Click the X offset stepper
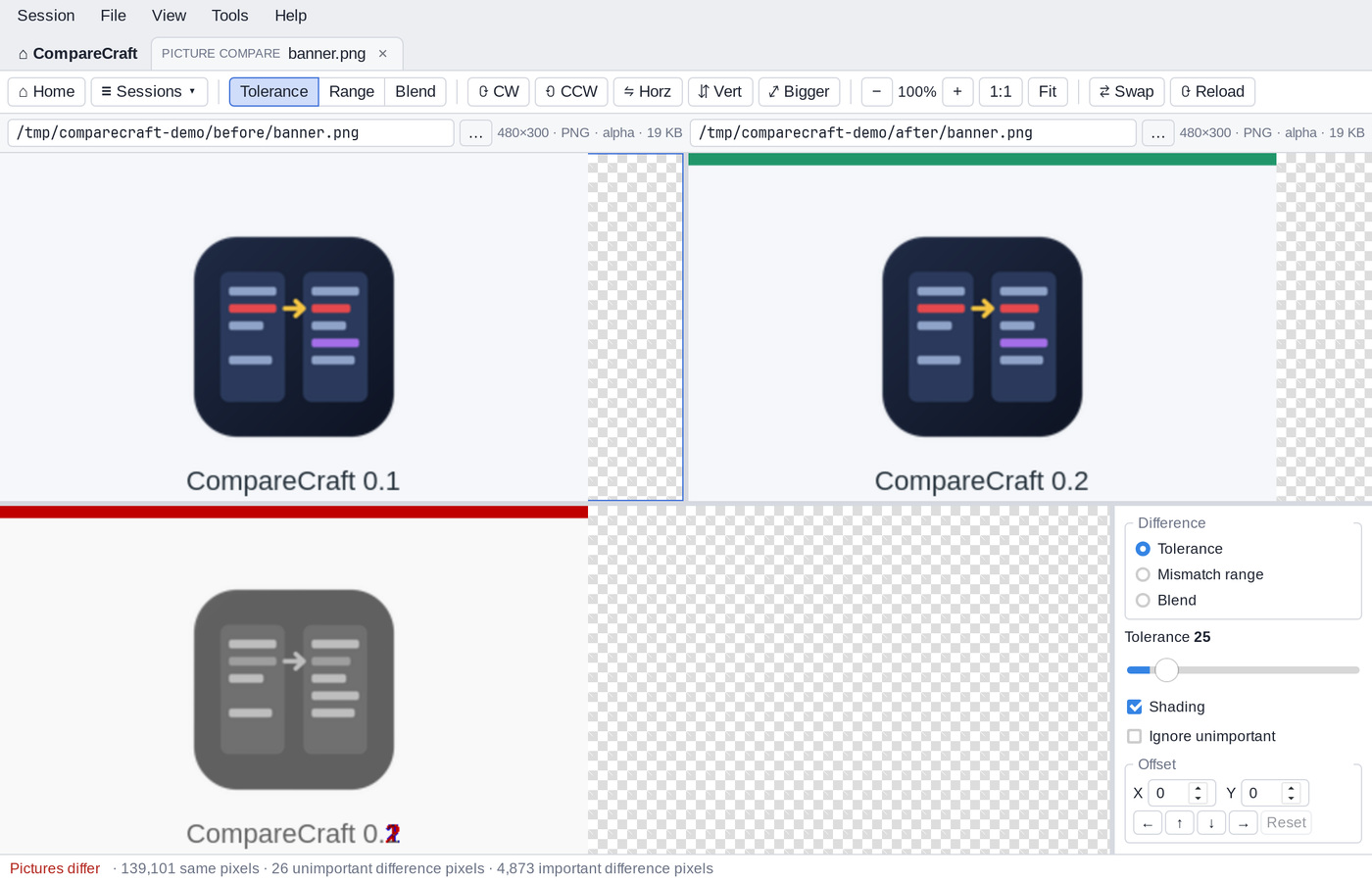The width and height of the screenshot is (1372, 882). [x=1198, y=793]
